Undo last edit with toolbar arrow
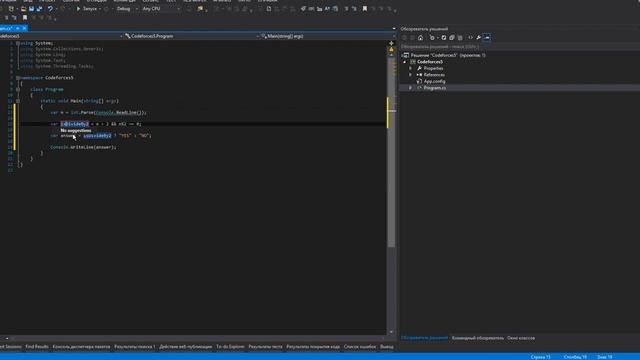The width and height of the screenshot is (640, 360). 50,9
